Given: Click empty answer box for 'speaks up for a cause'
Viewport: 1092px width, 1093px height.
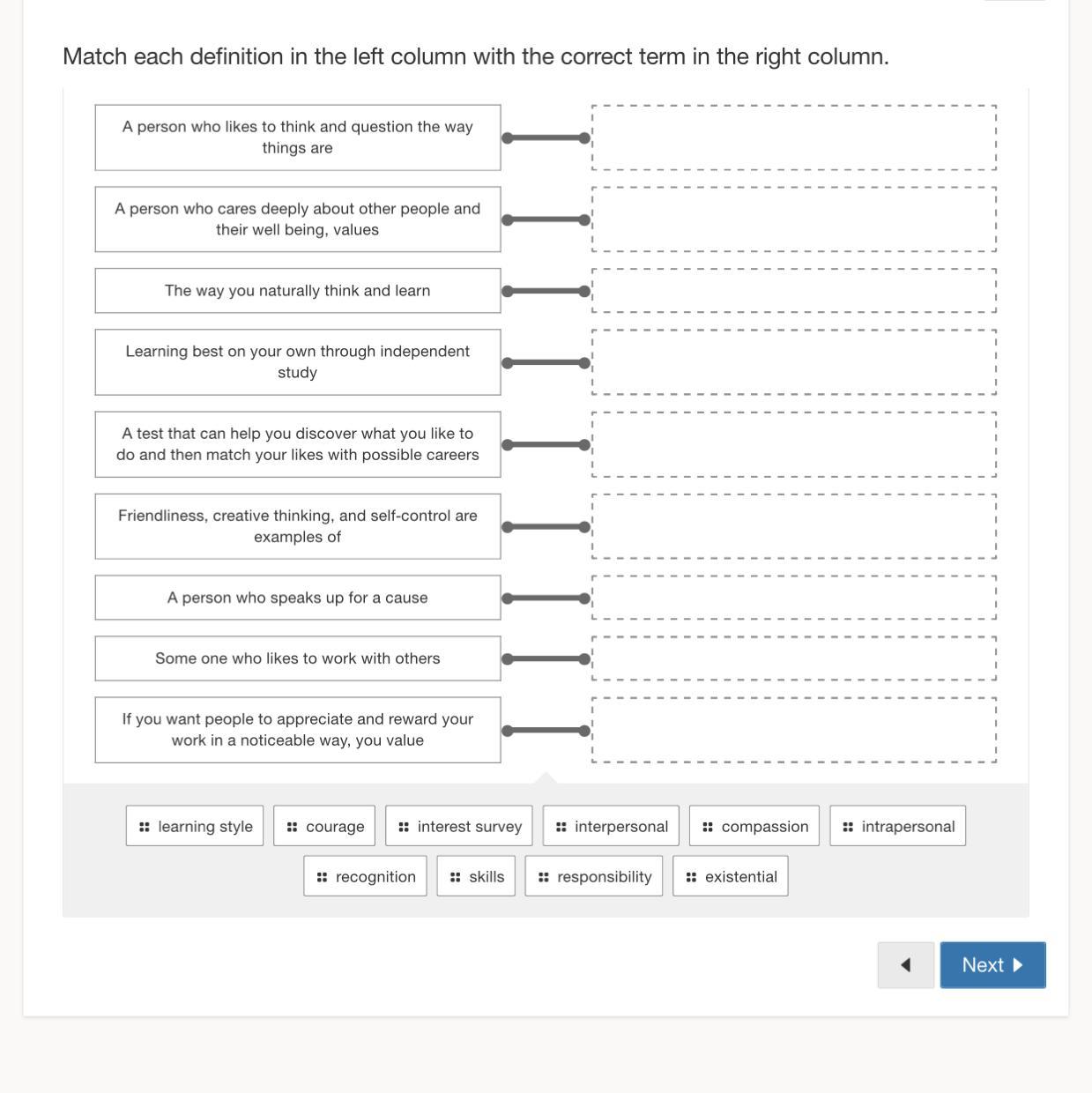Looking at the screenshot, I should (x=794, y=598).
